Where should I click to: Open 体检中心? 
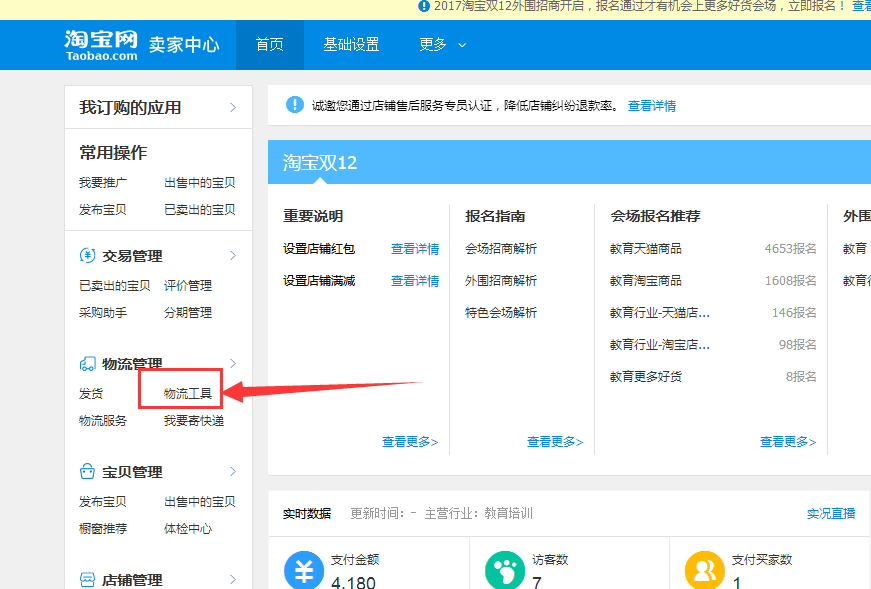pos(188,528)
